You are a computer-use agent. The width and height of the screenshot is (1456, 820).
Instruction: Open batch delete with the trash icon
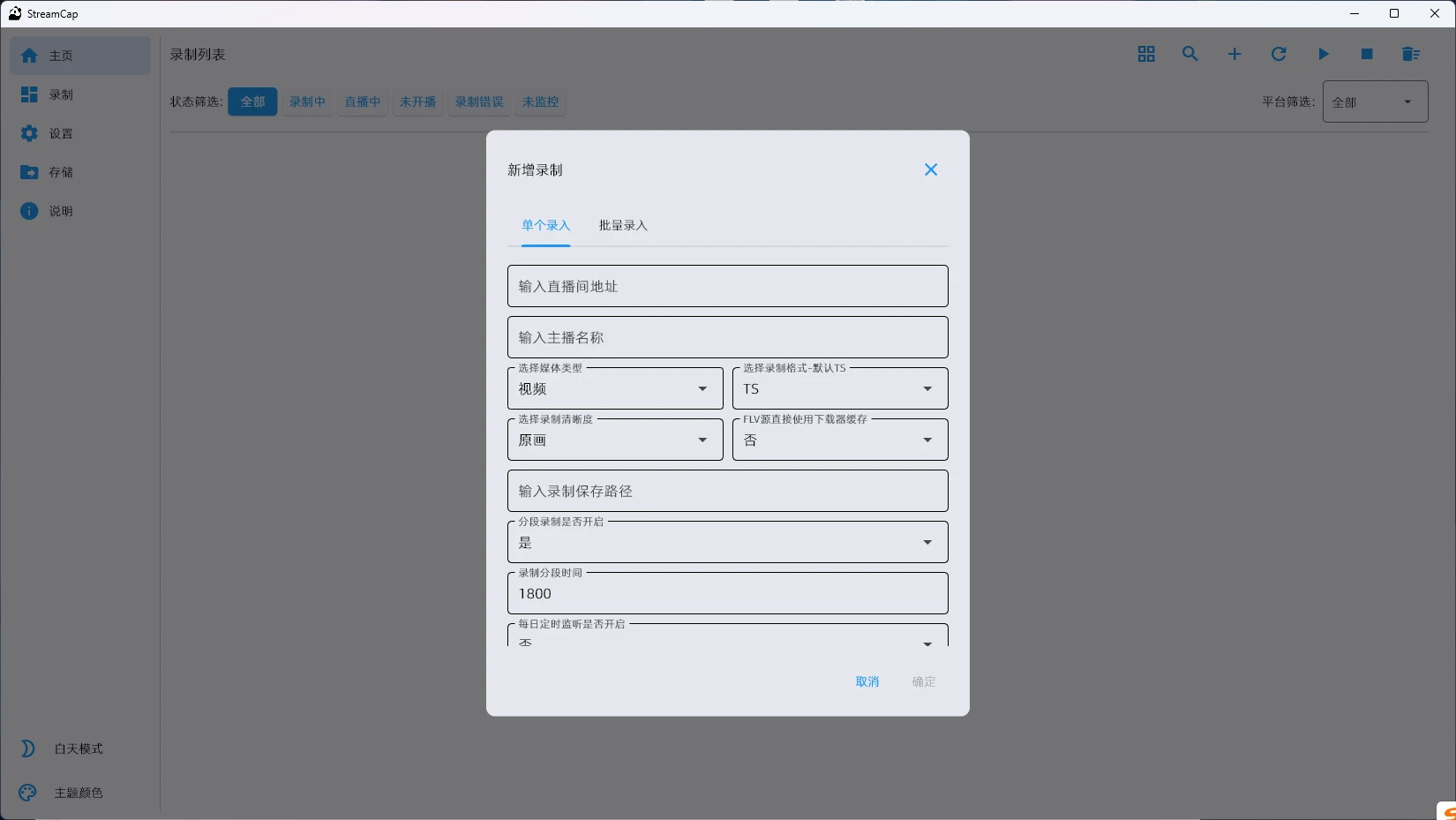[x=1411, y=54]
